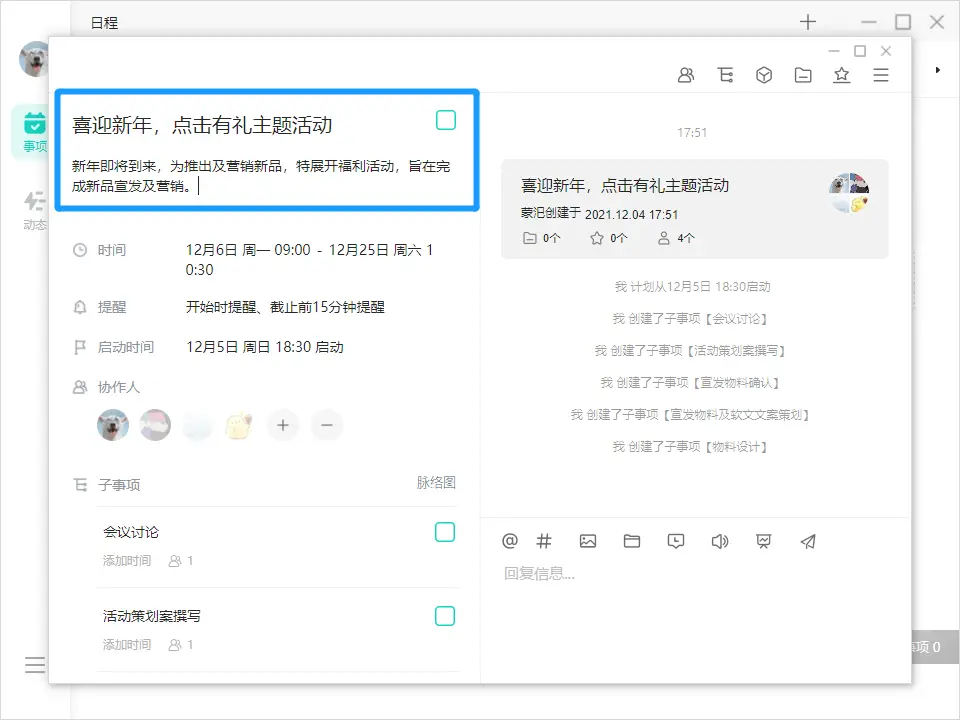Click the group avatar on task card

pos(849,193)
